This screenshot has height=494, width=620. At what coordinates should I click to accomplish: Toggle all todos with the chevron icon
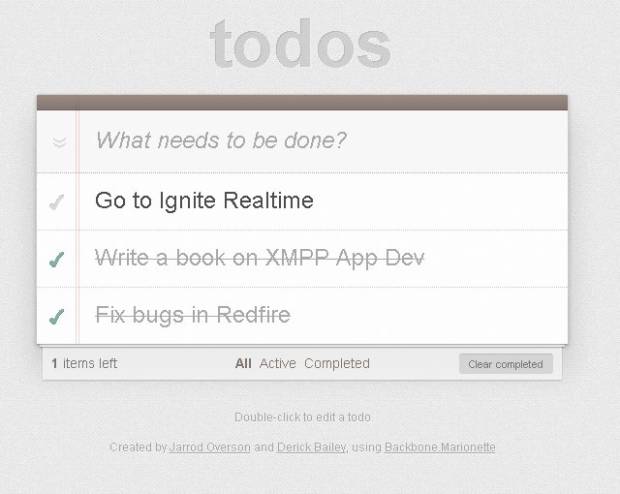click(59, 142)
